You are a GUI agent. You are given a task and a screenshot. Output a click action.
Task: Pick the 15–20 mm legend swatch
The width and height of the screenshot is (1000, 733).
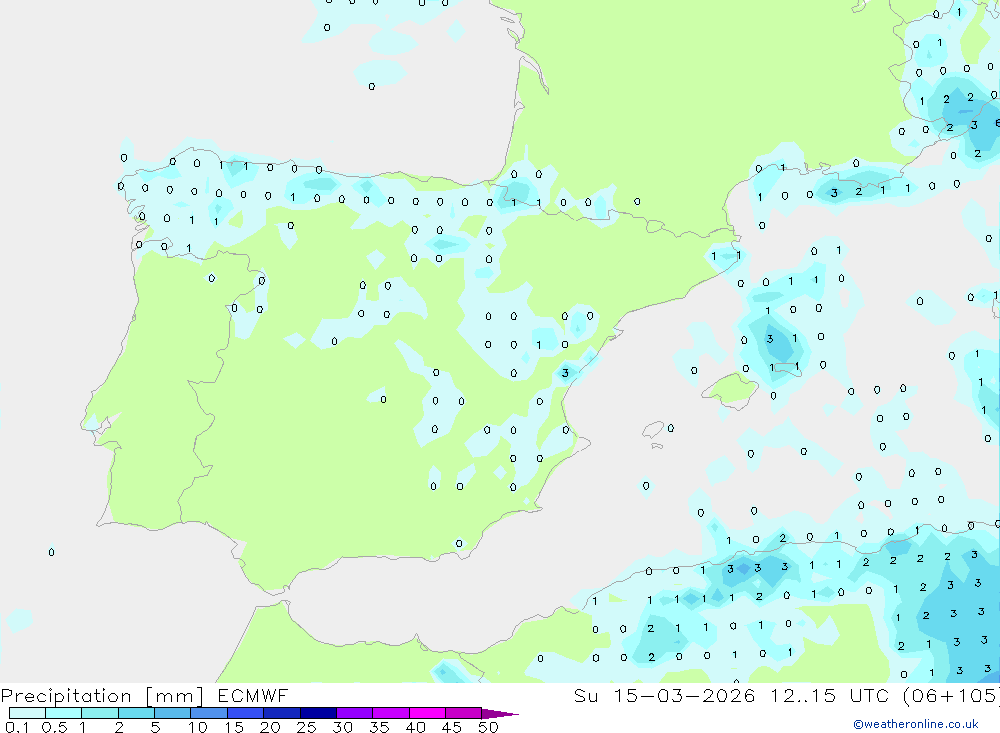point(245,713)
